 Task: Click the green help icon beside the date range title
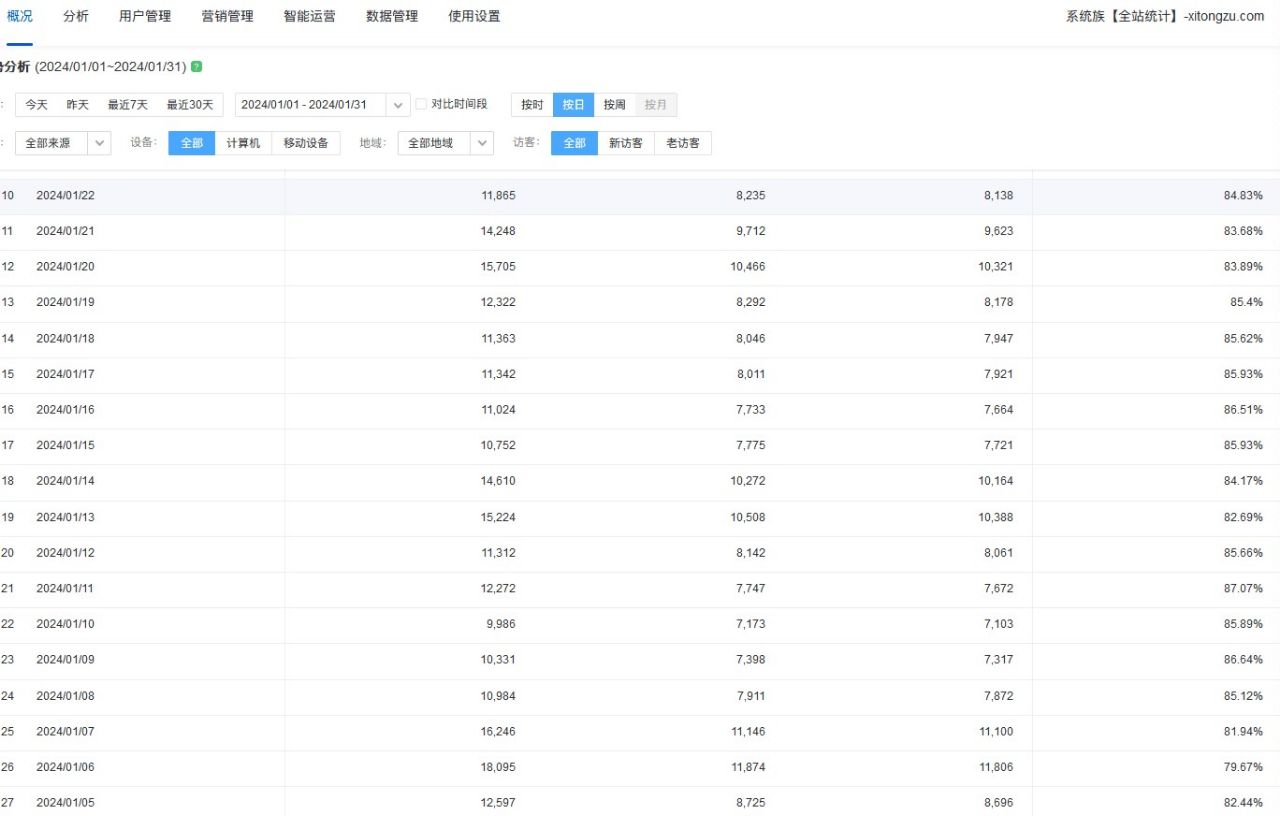coord(197,67)
